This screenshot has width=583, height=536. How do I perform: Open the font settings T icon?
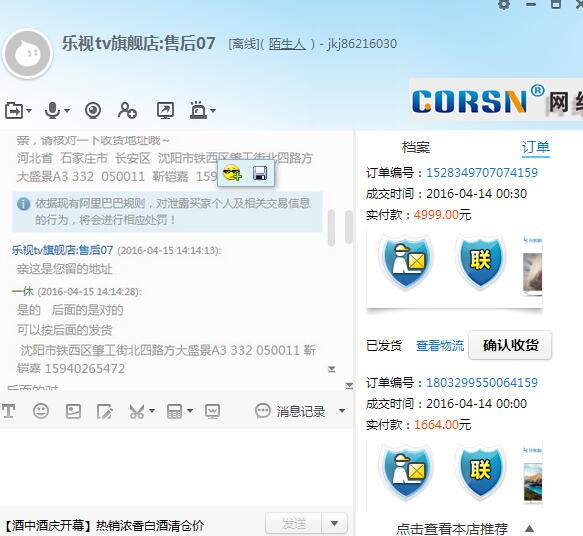[8, 411]
